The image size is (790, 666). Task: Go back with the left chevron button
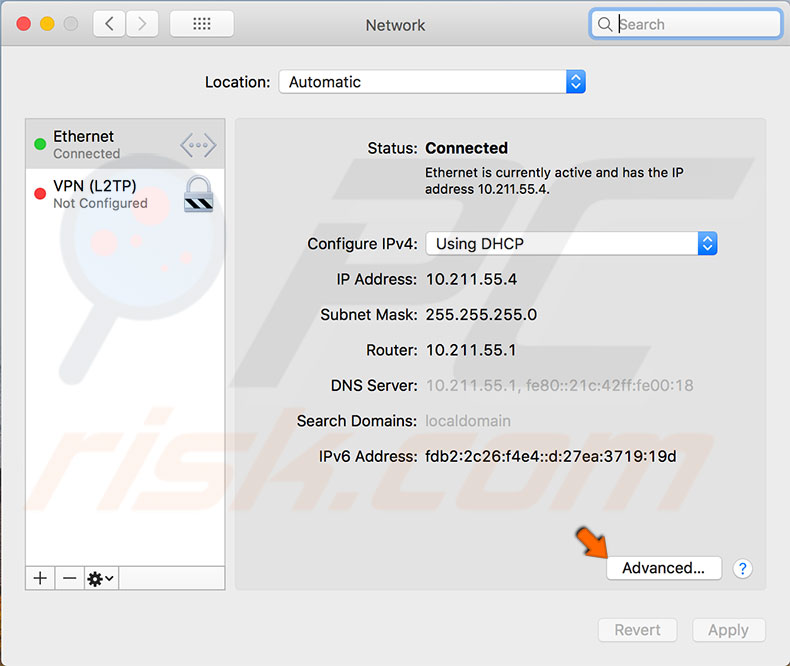[x=109, y=24]
